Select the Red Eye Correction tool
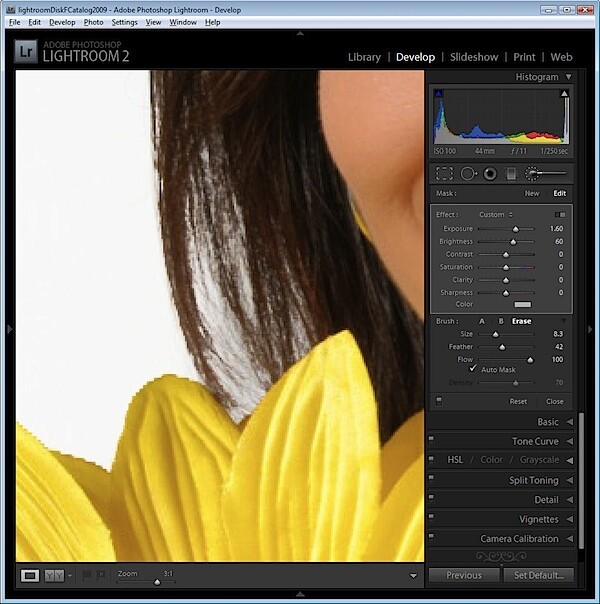Viewport: 600px width, 604px height. (x=490, y=174)
